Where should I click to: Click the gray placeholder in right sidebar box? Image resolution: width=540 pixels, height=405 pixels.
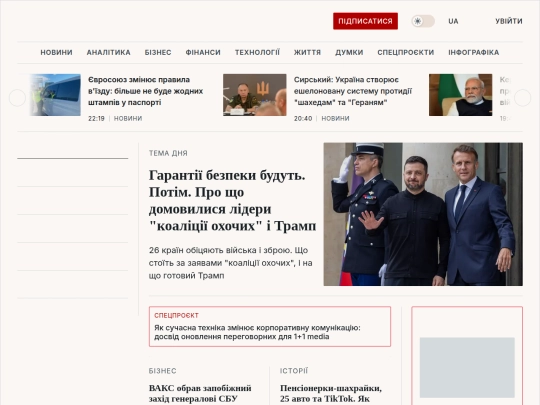pos(467,367)
